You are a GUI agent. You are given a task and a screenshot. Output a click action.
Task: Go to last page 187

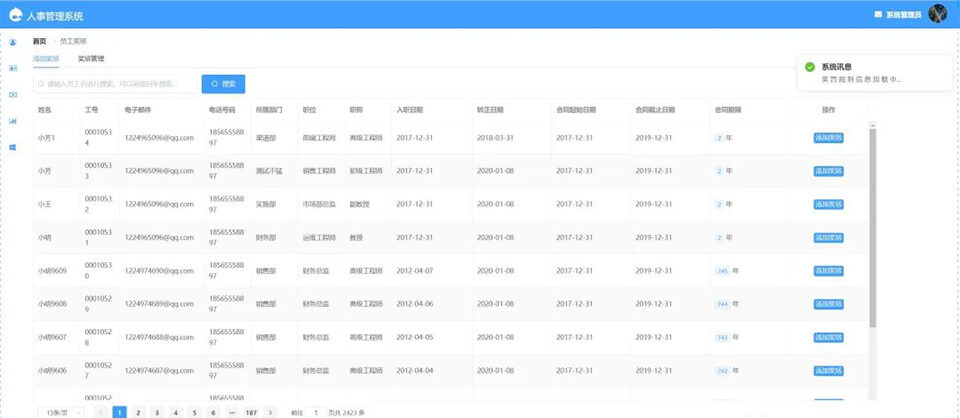[x=250, y=412]
